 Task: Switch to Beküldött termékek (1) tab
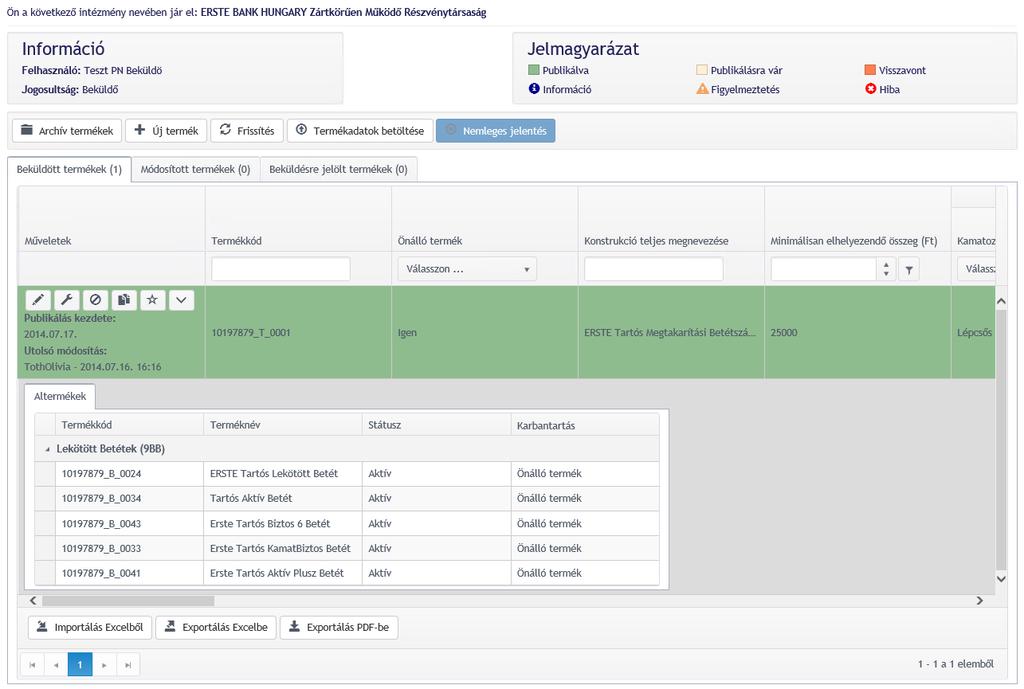[x=69, y=169]
